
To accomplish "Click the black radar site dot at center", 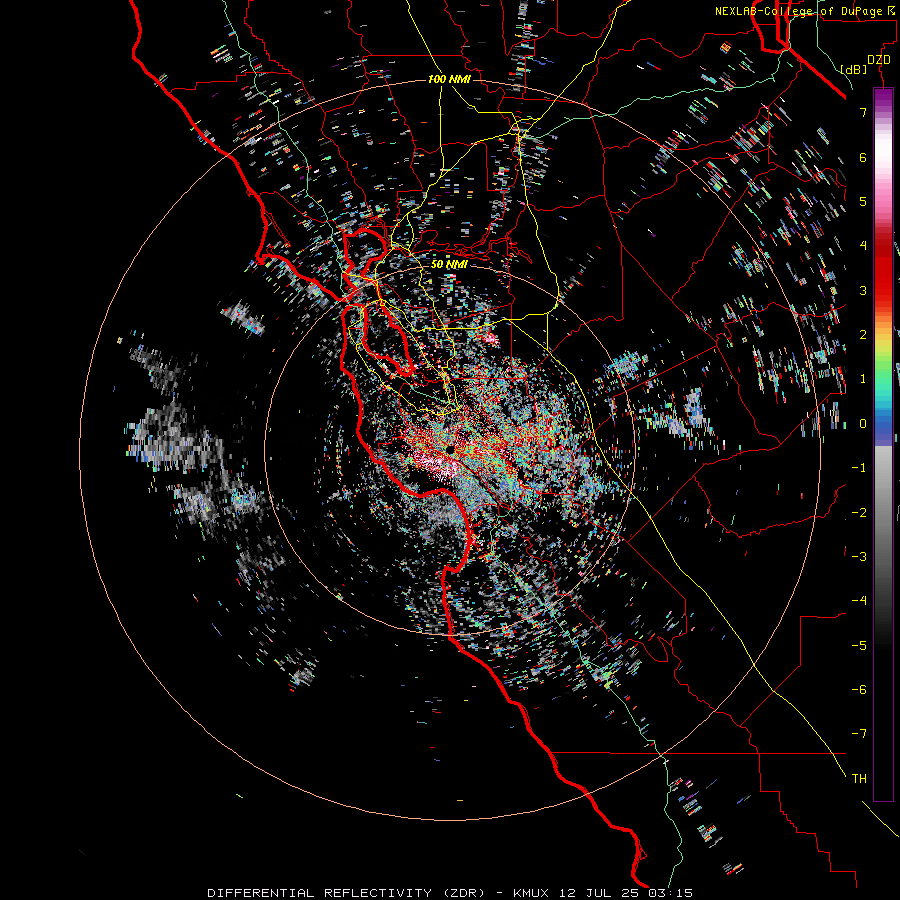I will (x=450, y=449).
